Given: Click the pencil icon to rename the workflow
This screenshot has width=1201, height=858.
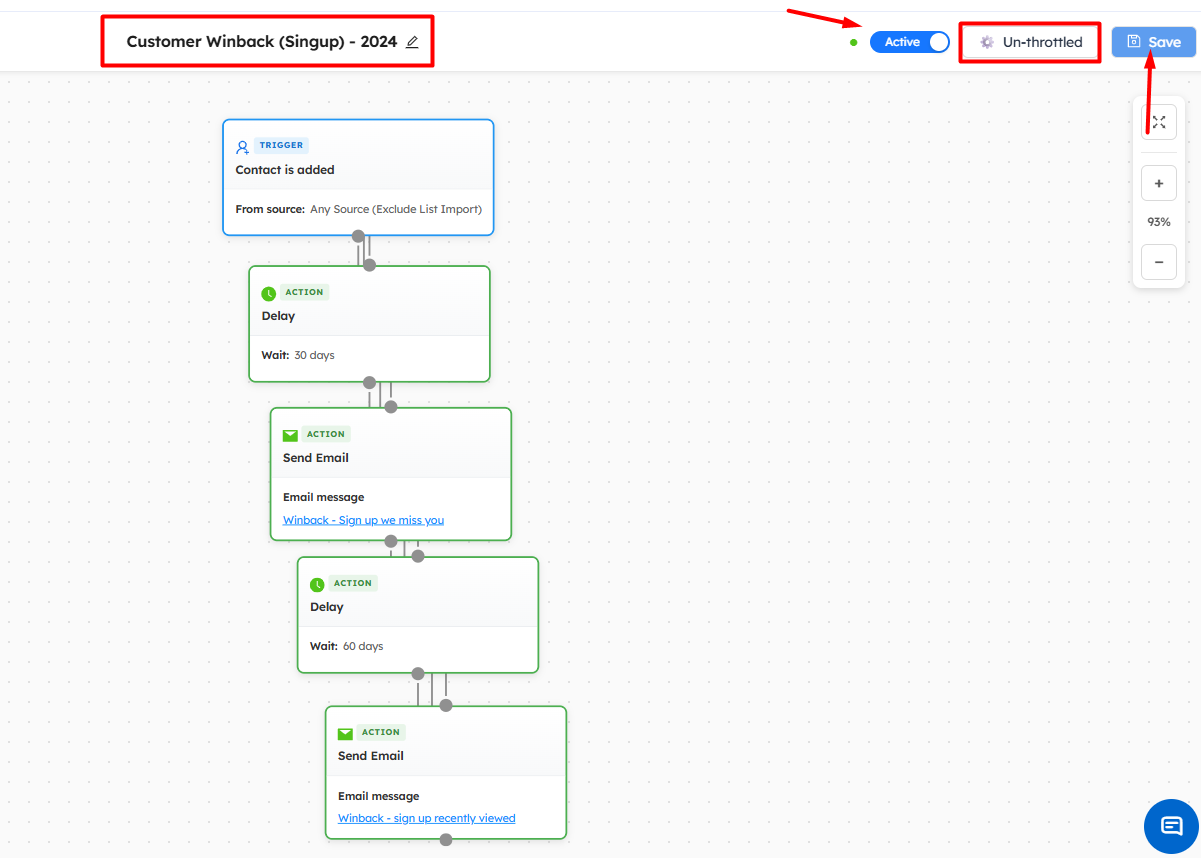Looking at the screenshot, I should (x=412, y=42).
